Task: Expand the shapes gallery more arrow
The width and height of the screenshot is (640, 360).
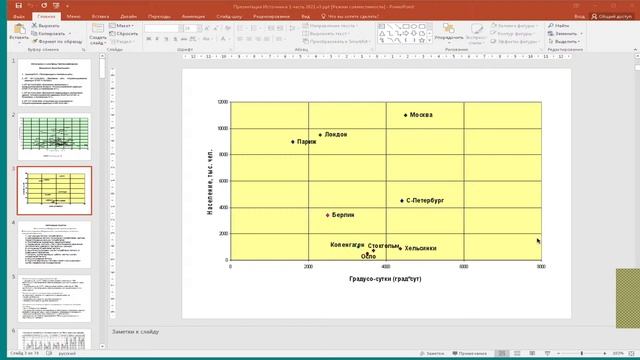Action: tap(429, 41)
